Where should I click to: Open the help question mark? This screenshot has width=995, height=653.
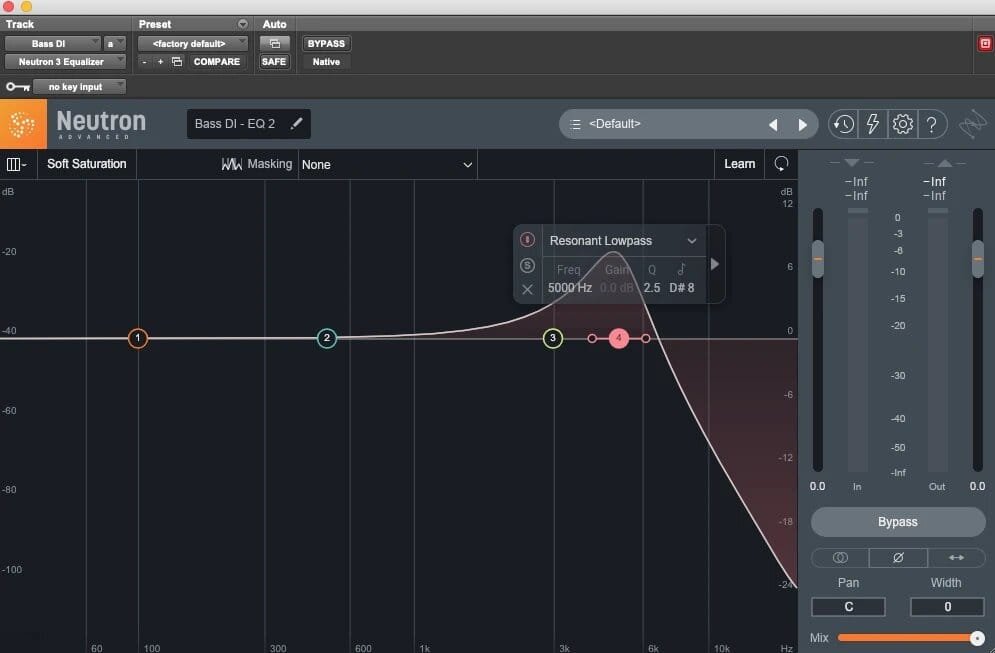pos(931,124)
